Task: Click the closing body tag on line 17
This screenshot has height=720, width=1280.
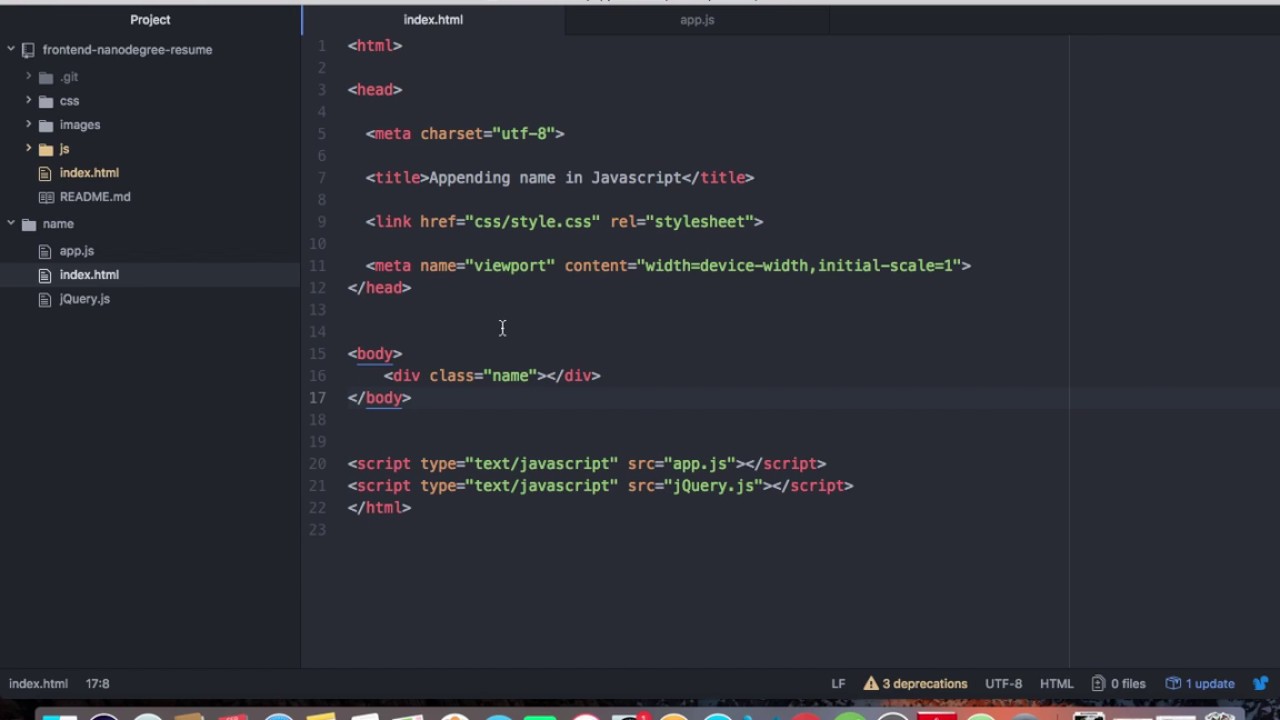Action: (x=379, y=398)
